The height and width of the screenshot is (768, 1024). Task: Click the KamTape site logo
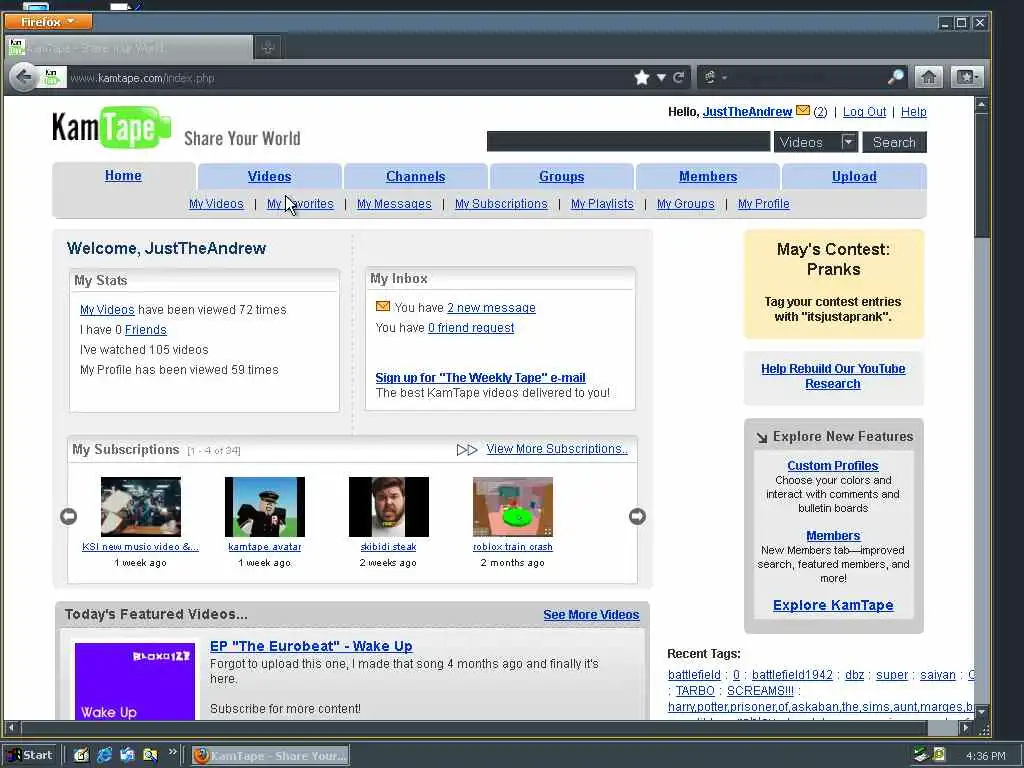click(112, 127)
